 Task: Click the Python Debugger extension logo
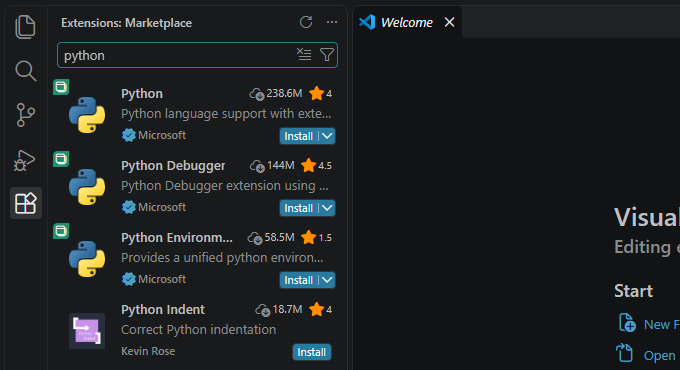click(87, 187)
